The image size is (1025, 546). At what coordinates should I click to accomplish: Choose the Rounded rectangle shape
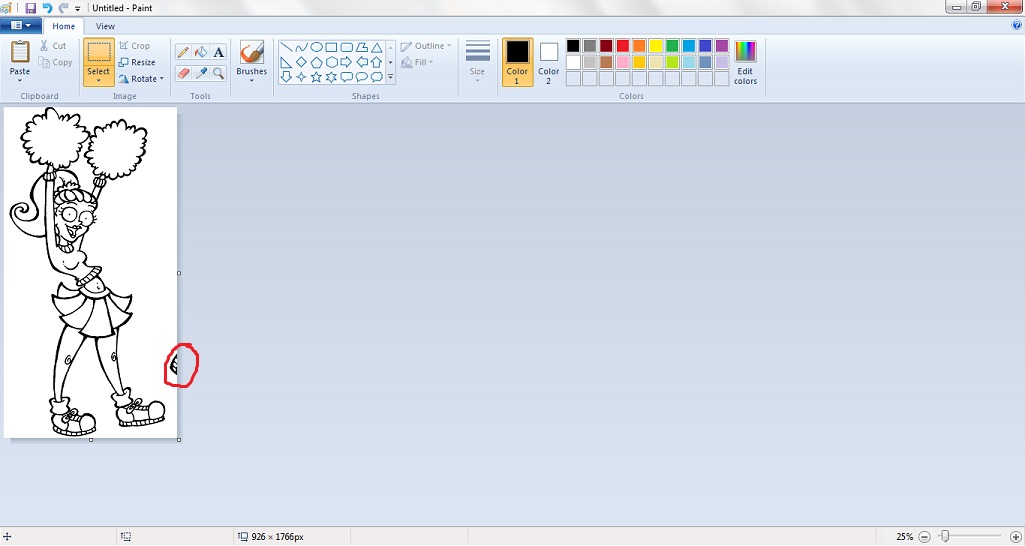(346, 48)
